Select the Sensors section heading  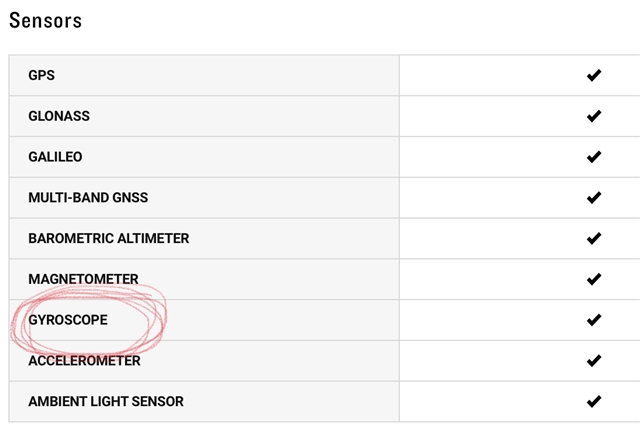coord(45,20)
